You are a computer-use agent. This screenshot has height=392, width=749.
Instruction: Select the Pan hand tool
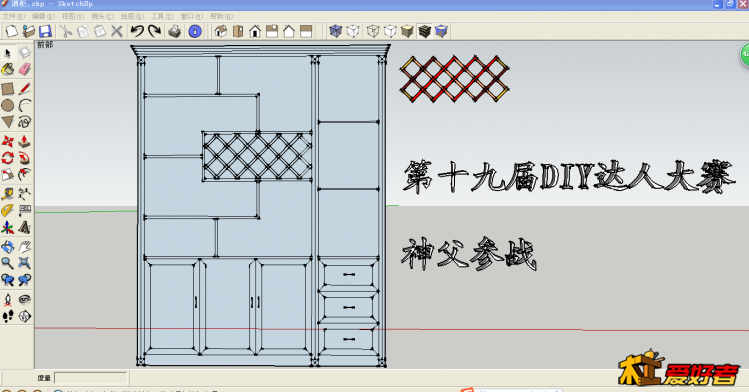click(x=25, y=246)
